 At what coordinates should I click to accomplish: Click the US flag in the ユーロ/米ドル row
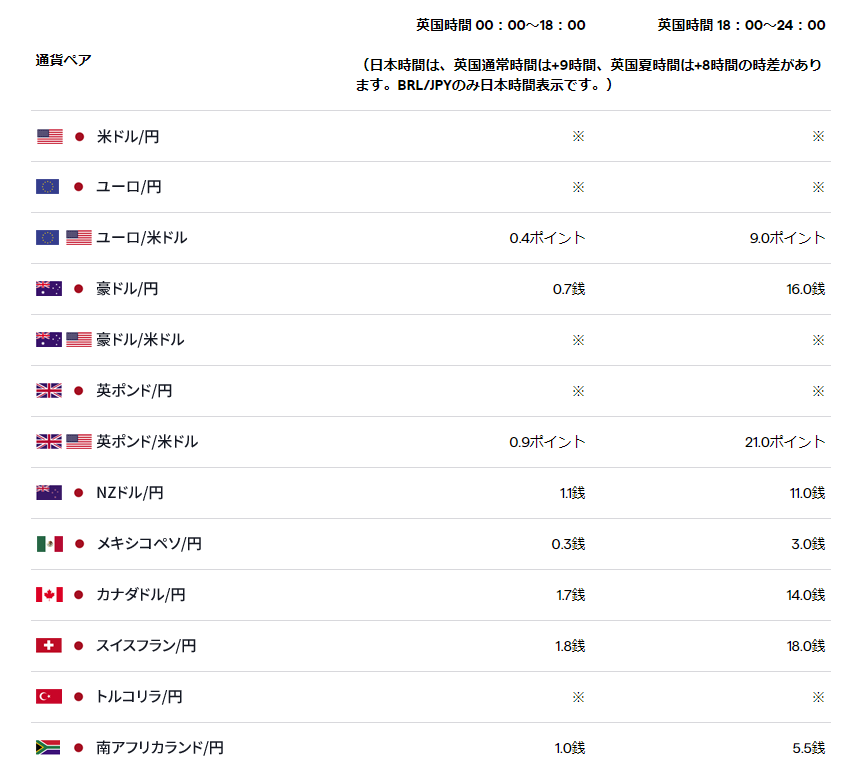[x=79, y=238]
